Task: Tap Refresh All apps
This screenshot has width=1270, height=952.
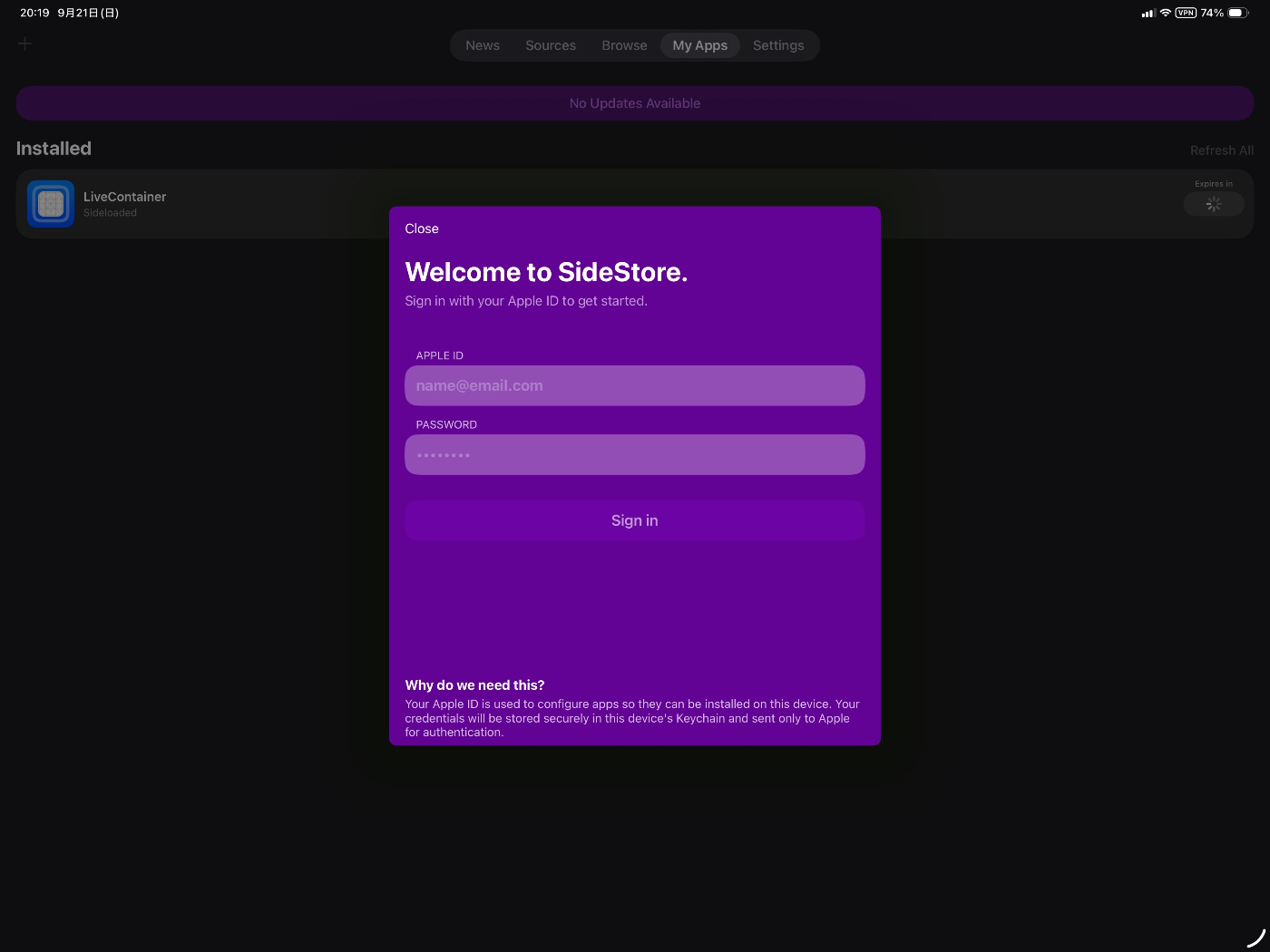Action: 1222,151
